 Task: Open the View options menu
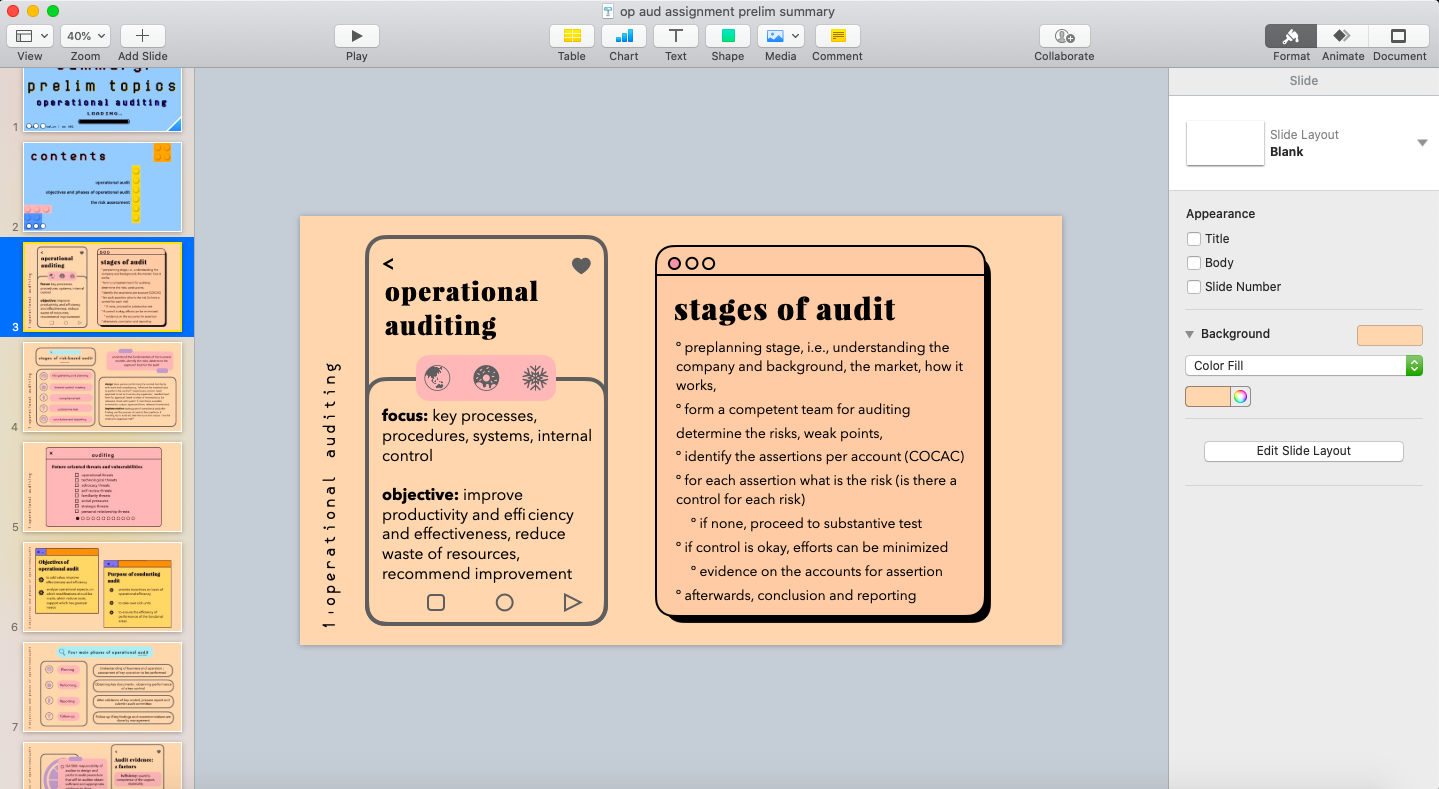[30, 36]
